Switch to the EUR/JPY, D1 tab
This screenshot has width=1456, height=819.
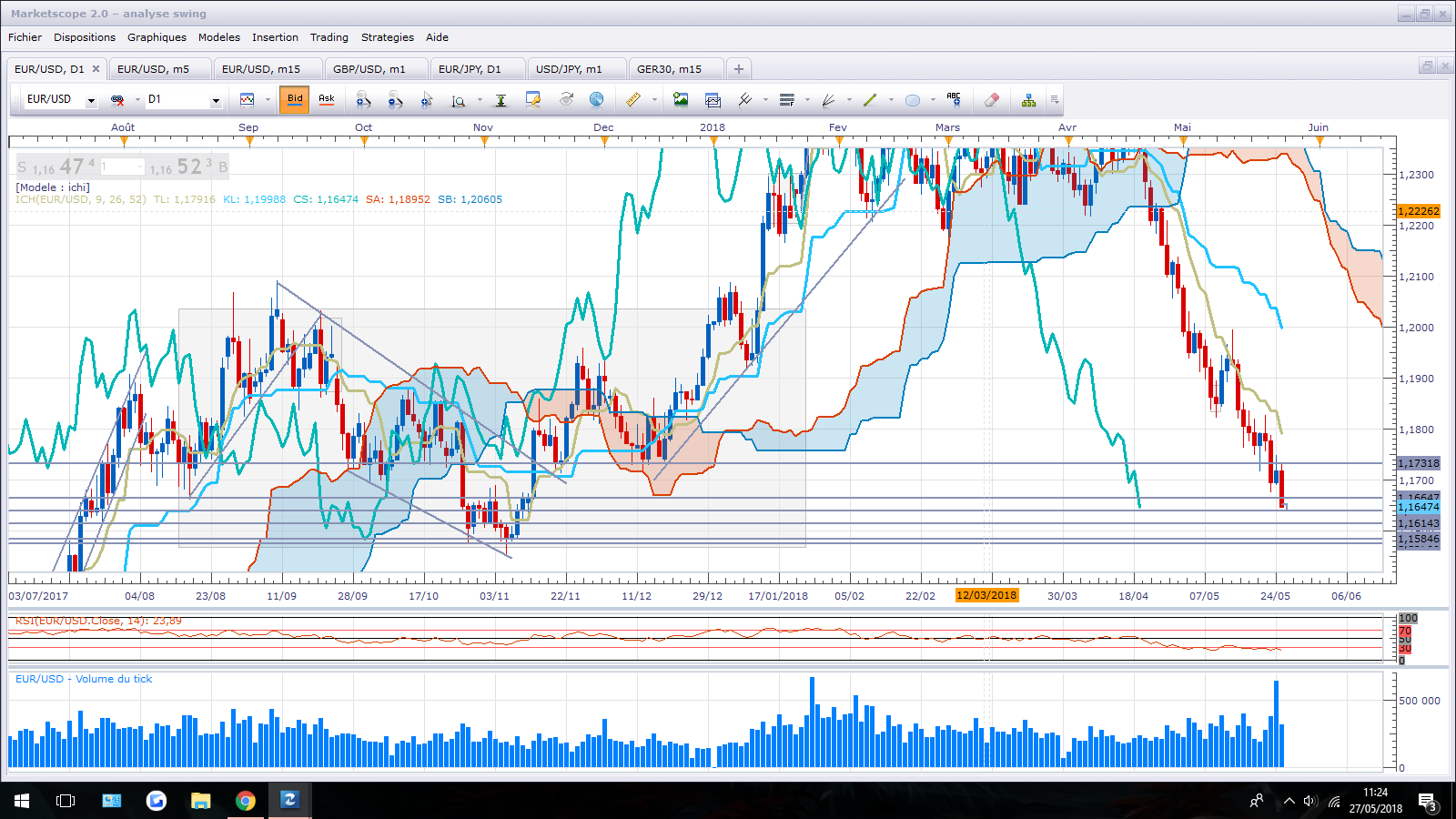pyautogui.click(x=478, y=69)
